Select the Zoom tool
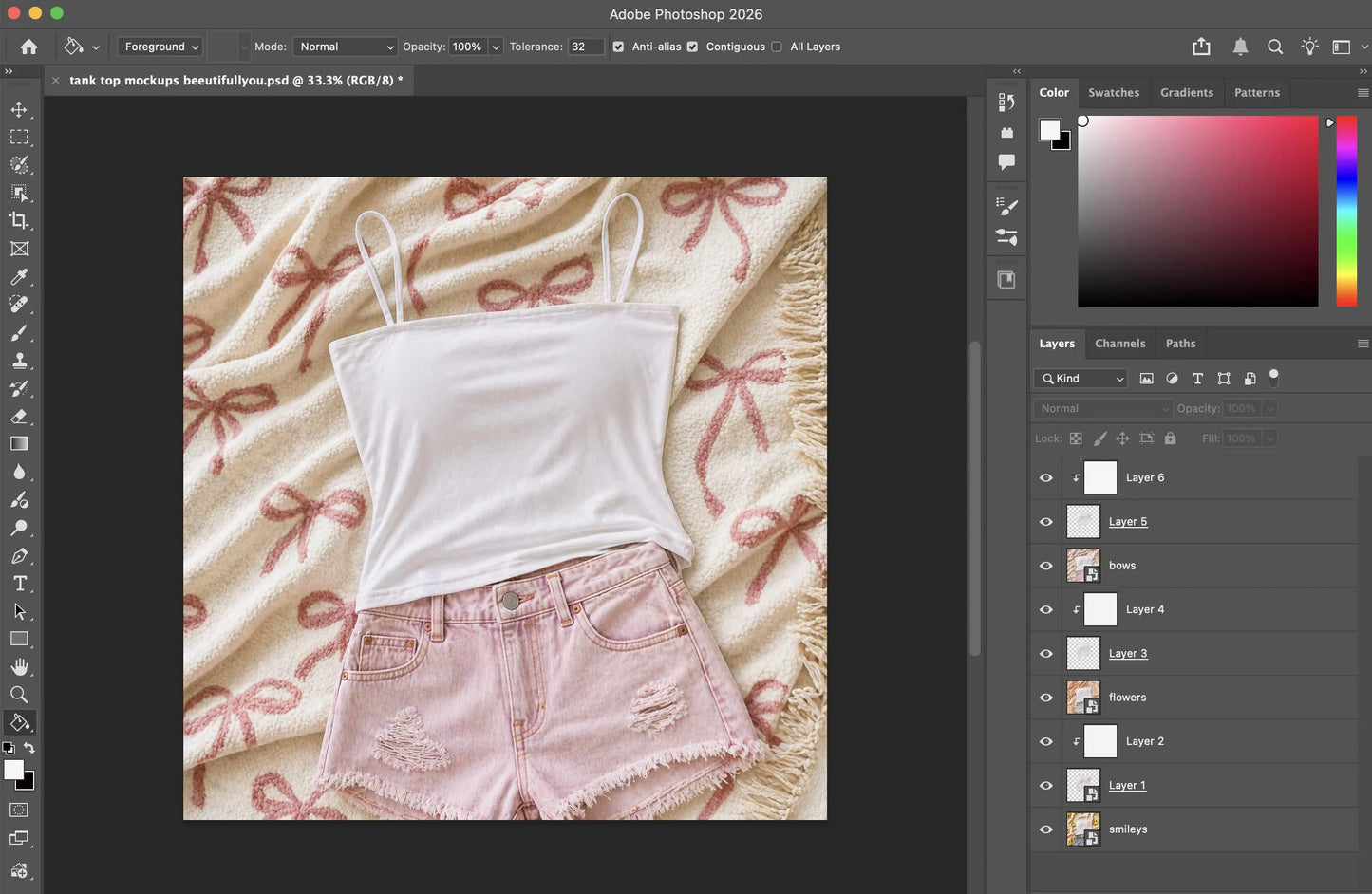This screenshot has height=894, width=1372. tap(19, 695)
